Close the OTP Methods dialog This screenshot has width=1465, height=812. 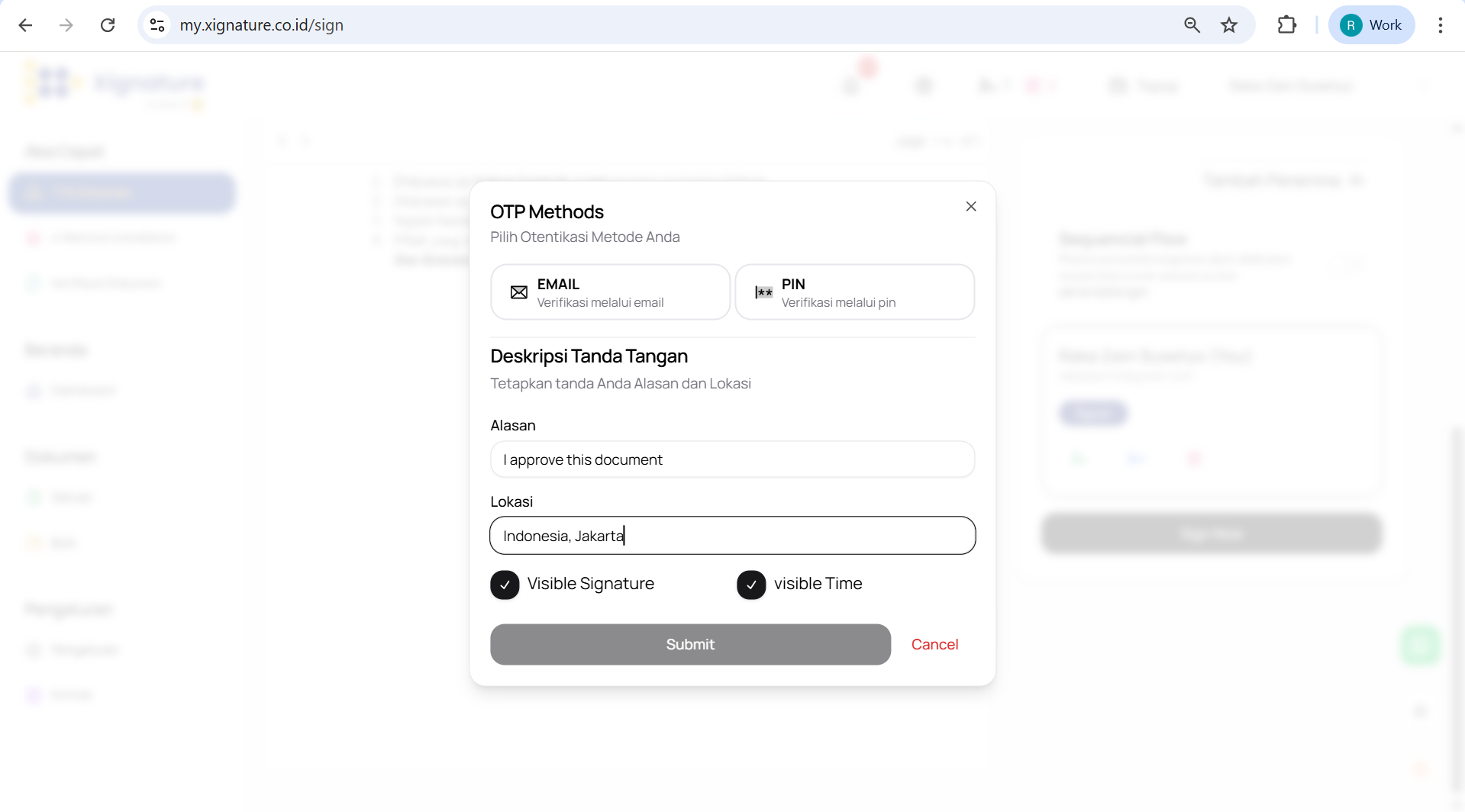click(x=970, y=207)
